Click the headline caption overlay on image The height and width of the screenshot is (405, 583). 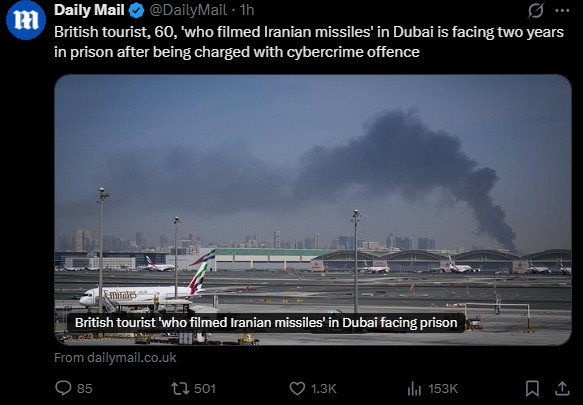266,322
